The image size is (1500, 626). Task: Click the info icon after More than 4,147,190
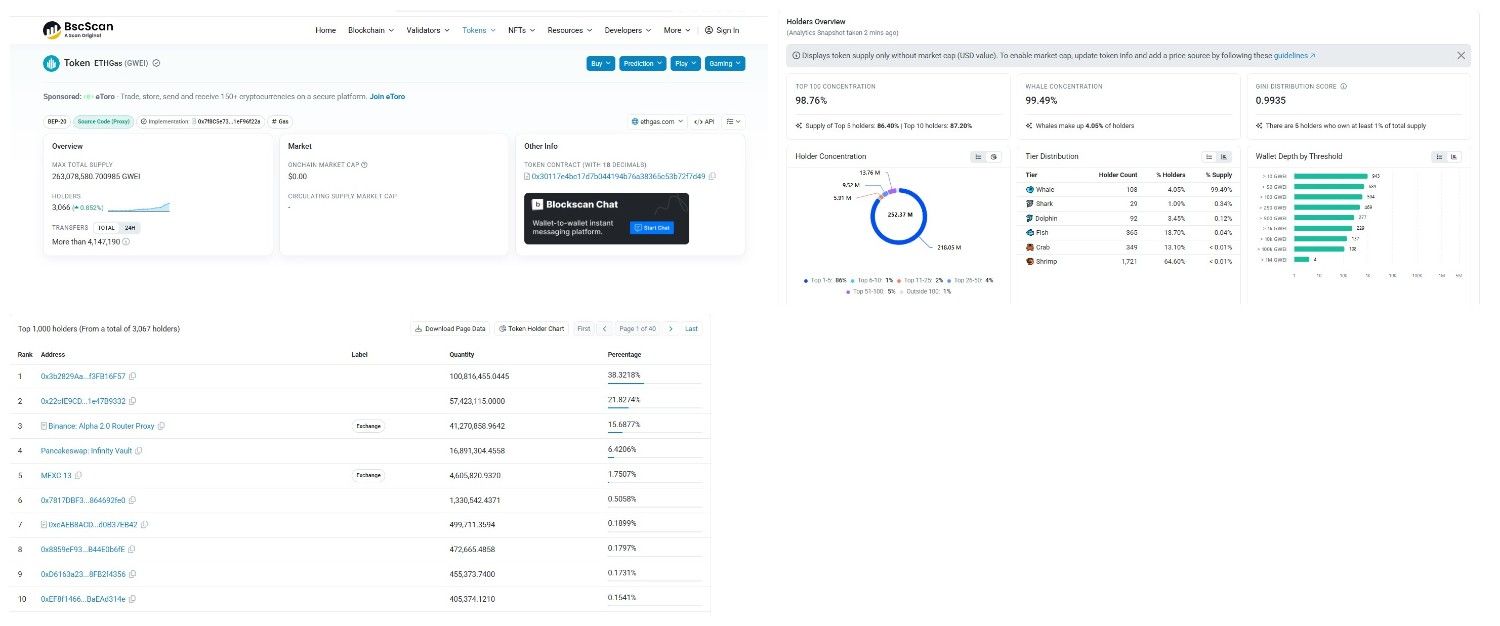[125, 242]
